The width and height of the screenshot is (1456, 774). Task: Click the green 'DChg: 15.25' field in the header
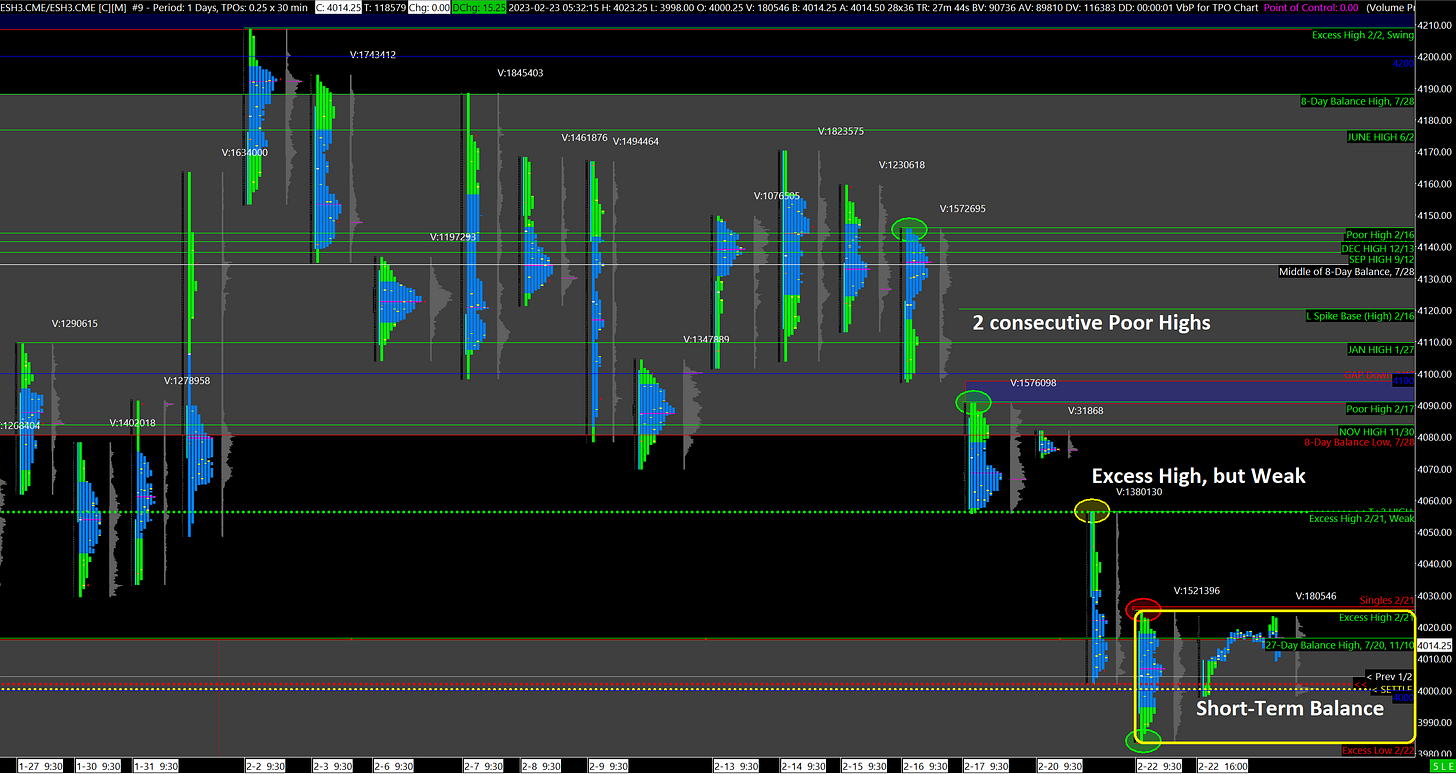click(x=481, y=7)
